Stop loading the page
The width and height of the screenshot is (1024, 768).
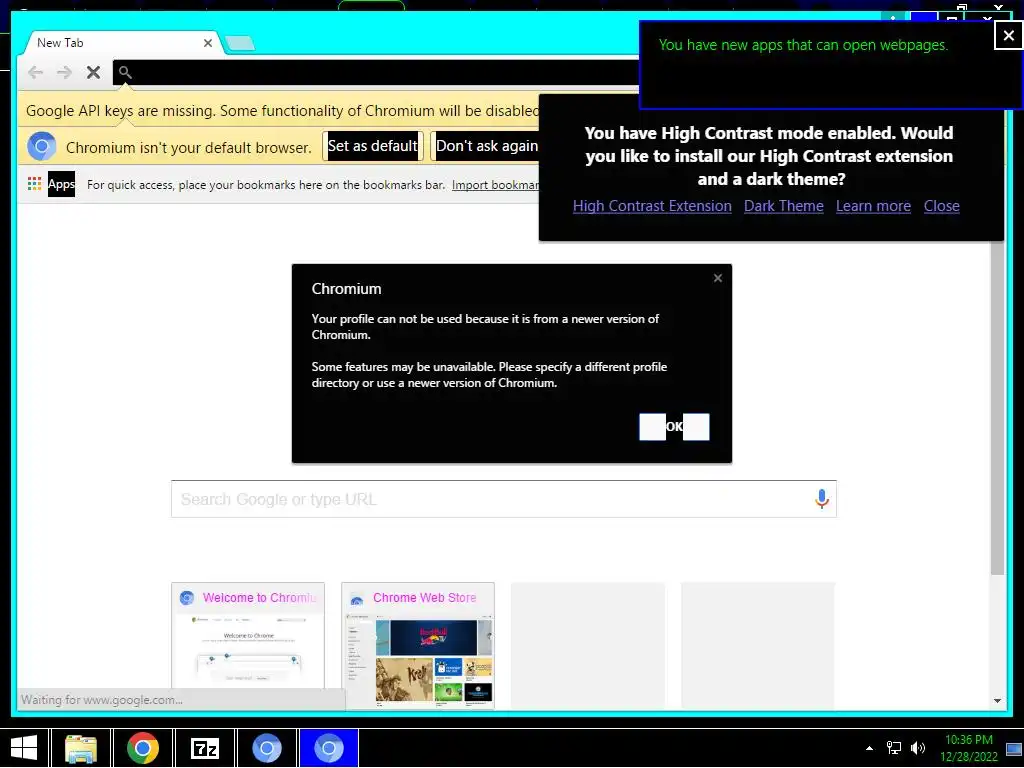click(93, 72)
